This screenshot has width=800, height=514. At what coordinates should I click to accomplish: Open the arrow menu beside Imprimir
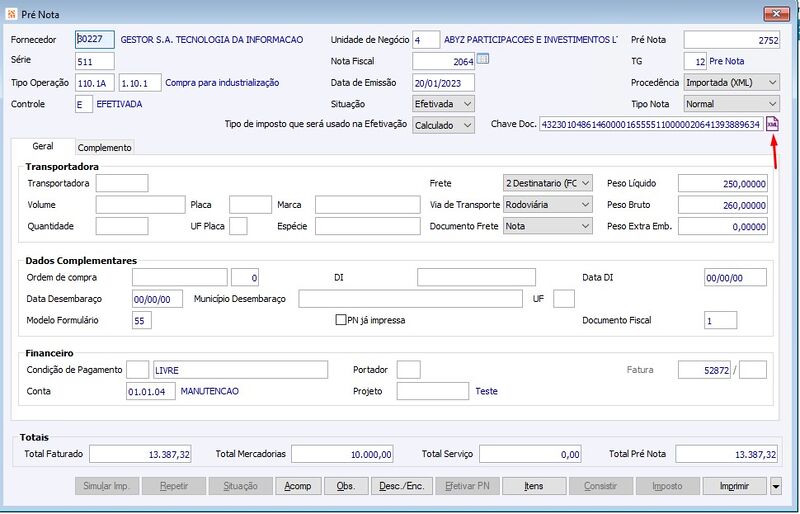(776, 486)
